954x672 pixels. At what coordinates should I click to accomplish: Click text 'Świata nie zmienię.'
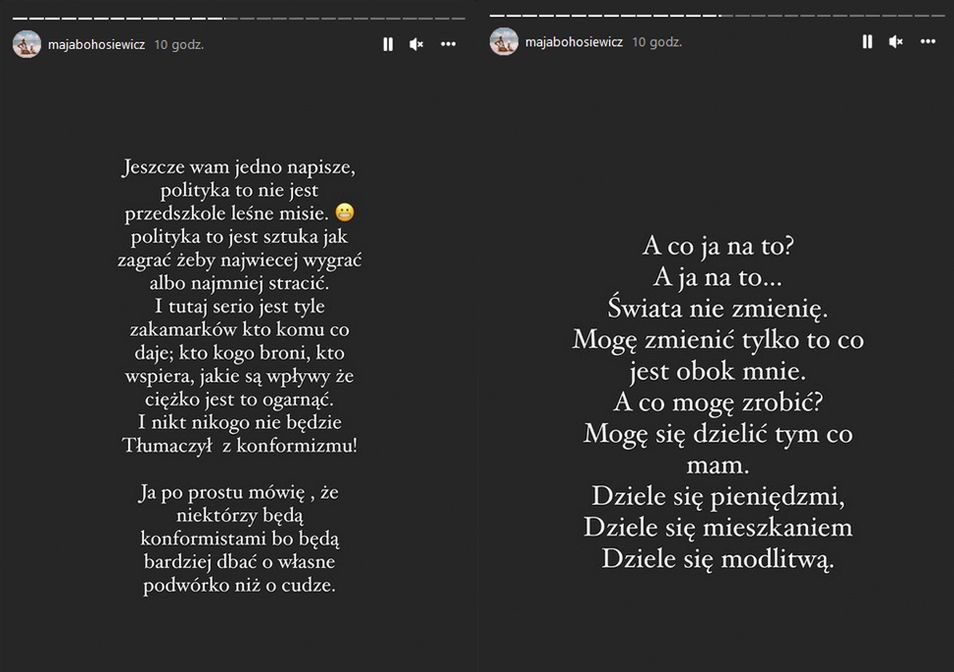click(x=718, y=309)
